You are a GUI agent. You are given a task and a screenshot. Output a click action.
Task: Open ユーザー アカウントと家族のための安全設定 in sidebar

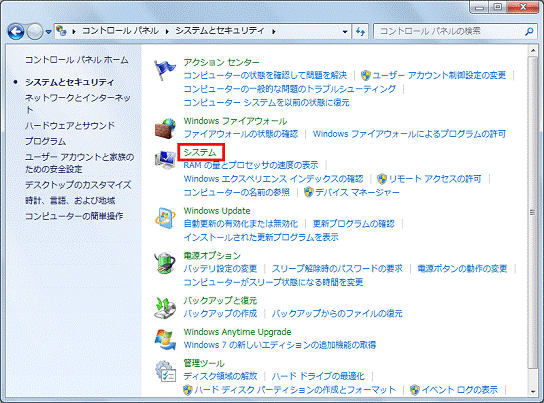(x=79, y=163)
